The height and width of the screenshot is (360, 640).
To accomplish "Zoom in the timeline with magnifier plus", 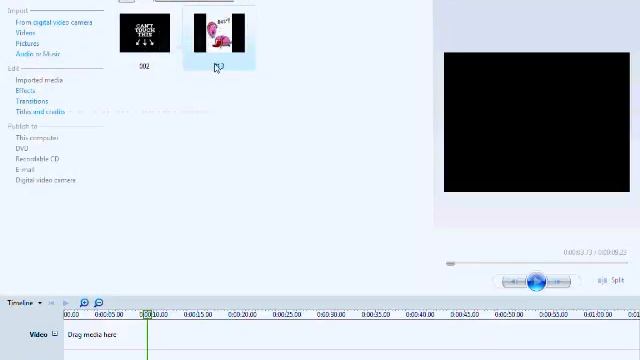I will tap(84, 302).
